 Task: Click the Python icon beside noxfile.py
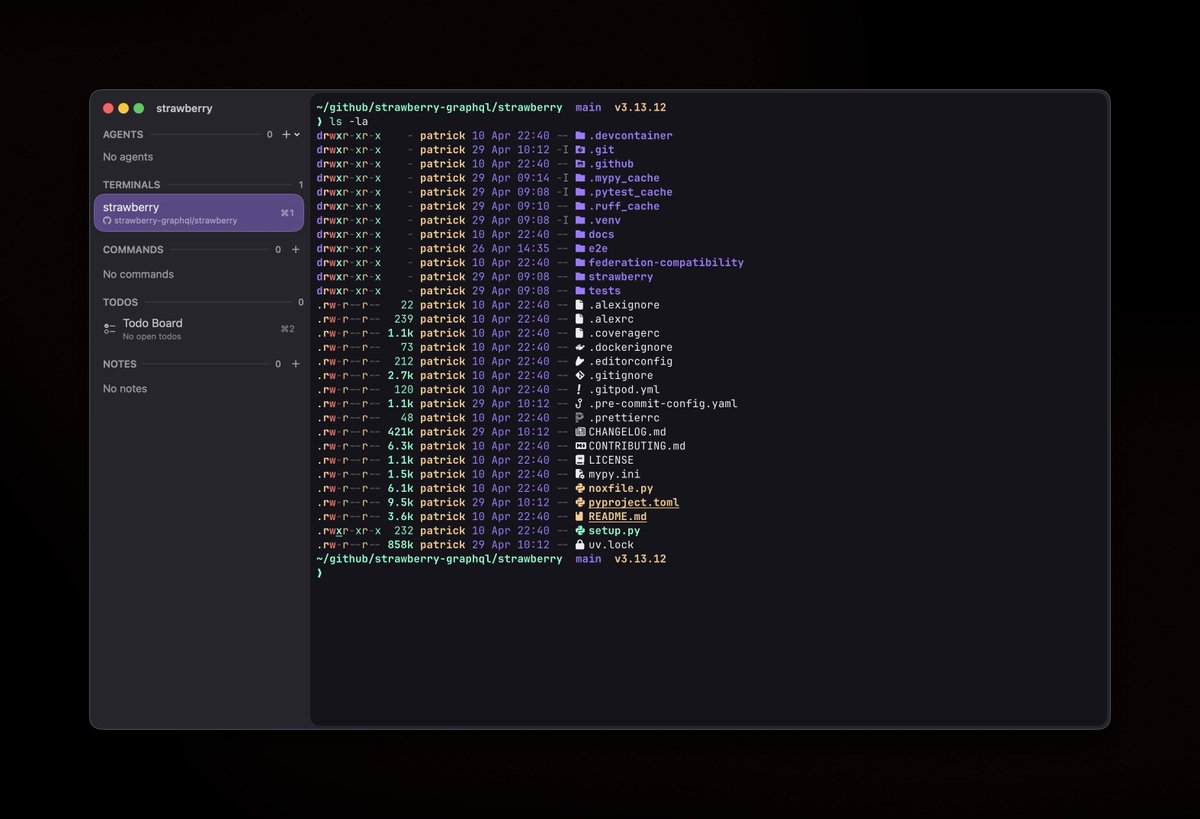pyautogui.click(x=580, y=488)
